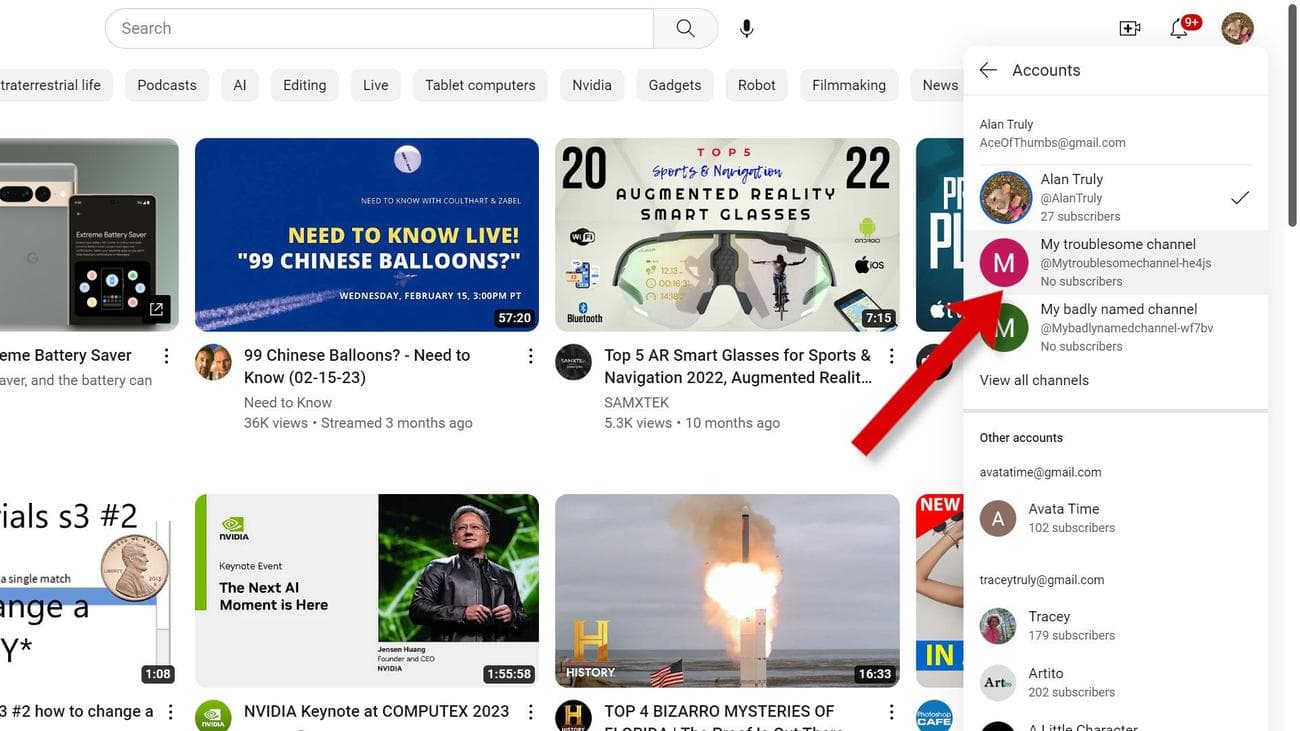Screen dimensions: 1300x731
Task: Click View all channels link
Action: click(1034, 380)
